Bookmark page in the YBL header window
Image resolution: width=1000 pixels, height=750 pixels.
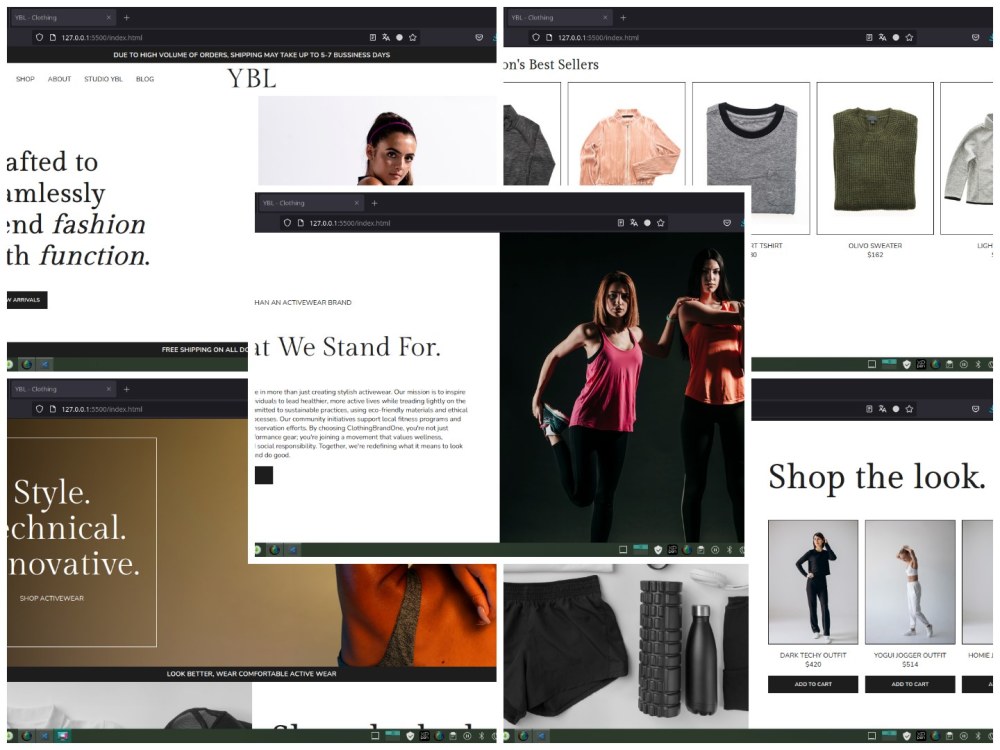click(x=413, y=38)
